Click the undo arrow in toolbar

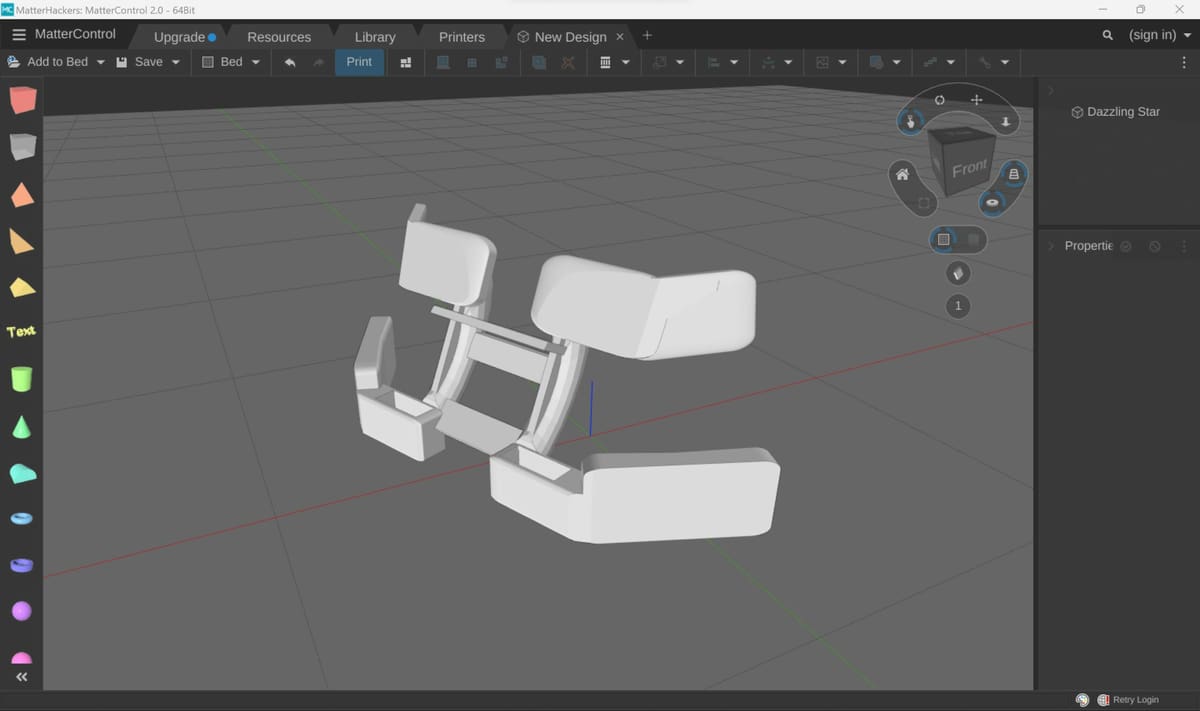pos(290,62)
